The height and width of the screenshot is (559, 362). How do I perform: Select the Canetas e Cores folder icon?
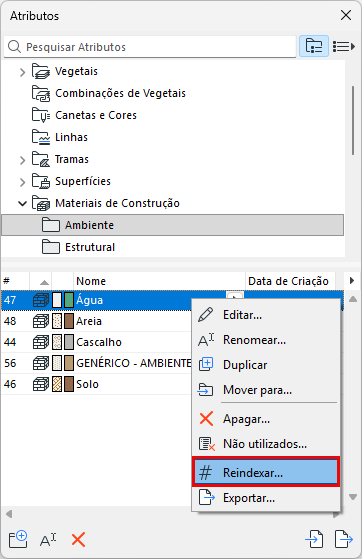40,115
